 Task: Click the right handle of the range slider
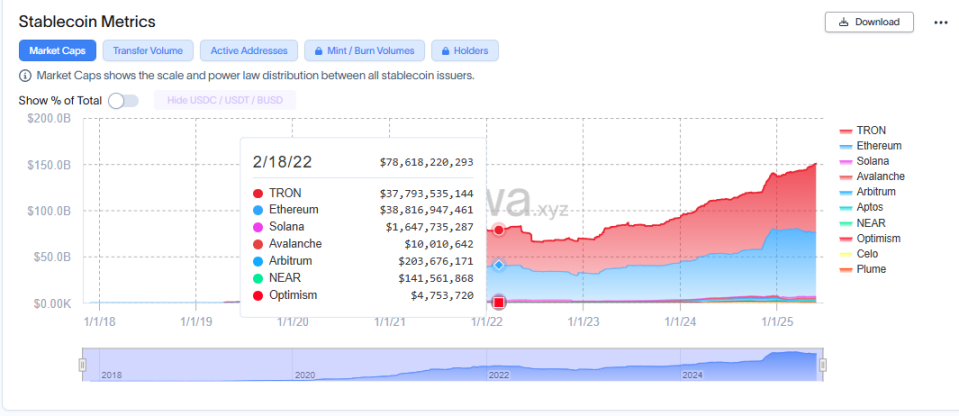822,366
